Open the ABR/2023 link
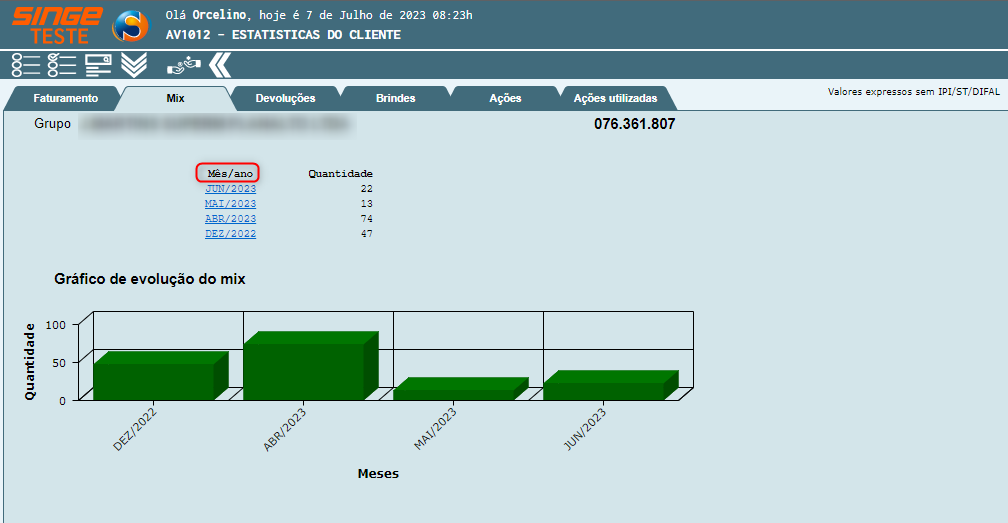 coord(230,219)
